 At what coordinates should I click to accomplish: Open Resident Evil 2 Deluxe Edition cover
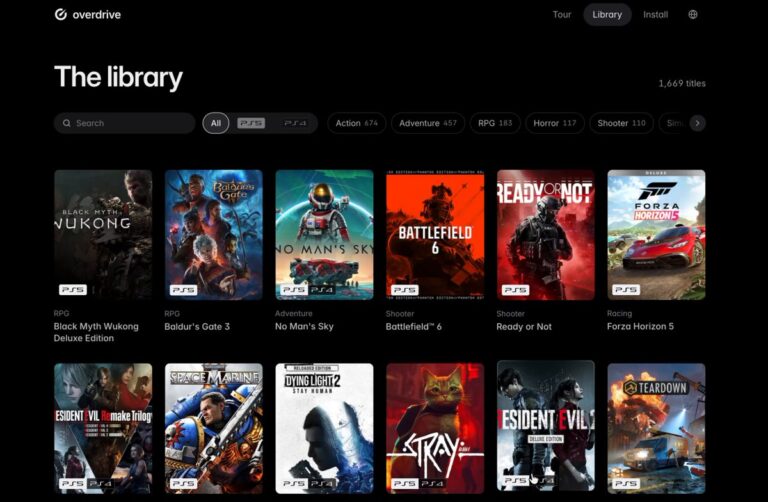pos(546,426)
